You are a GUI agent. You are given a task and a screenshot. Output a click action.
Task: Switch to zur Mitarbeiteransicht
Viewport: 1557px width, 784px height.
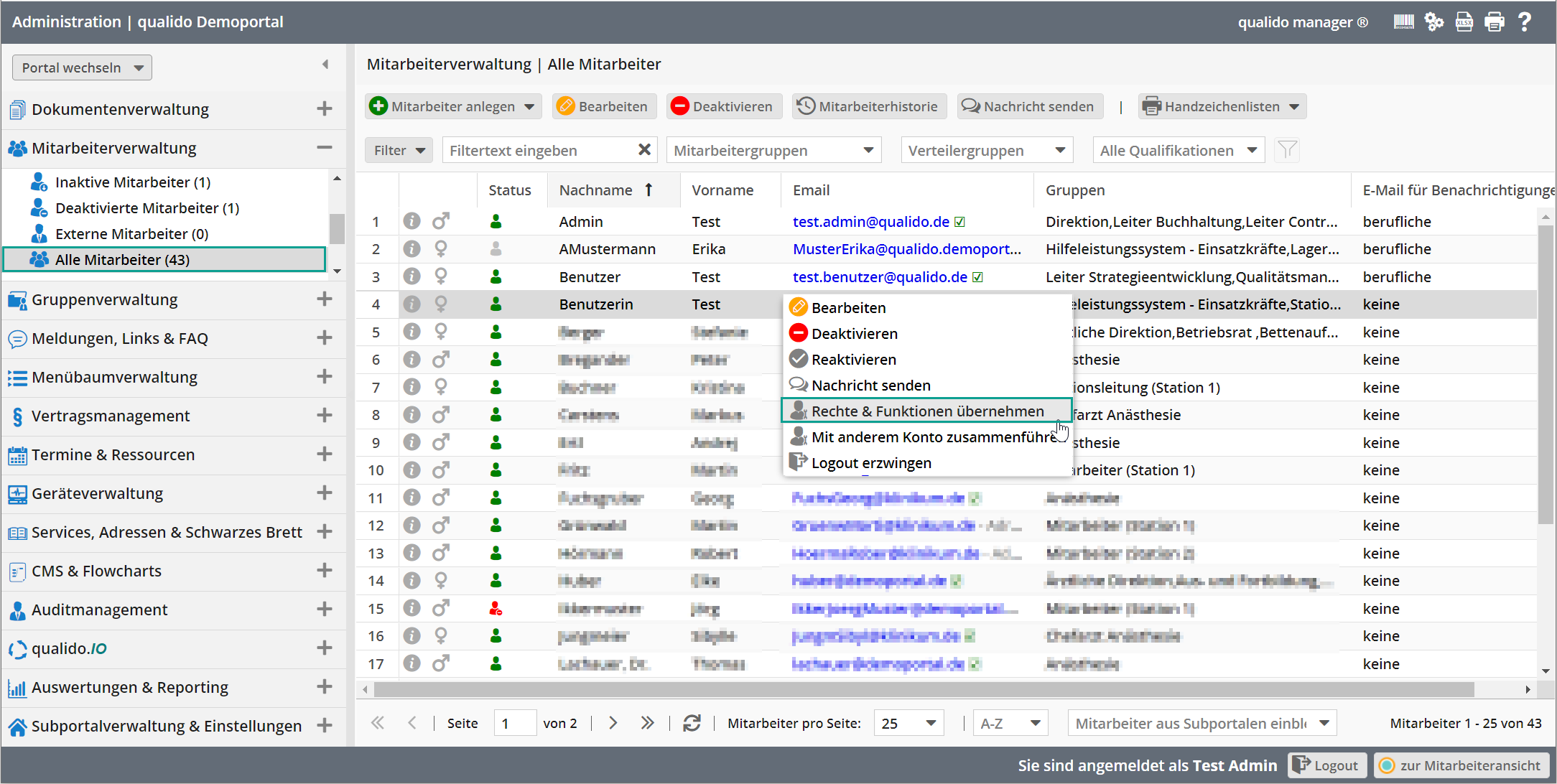1461,765
